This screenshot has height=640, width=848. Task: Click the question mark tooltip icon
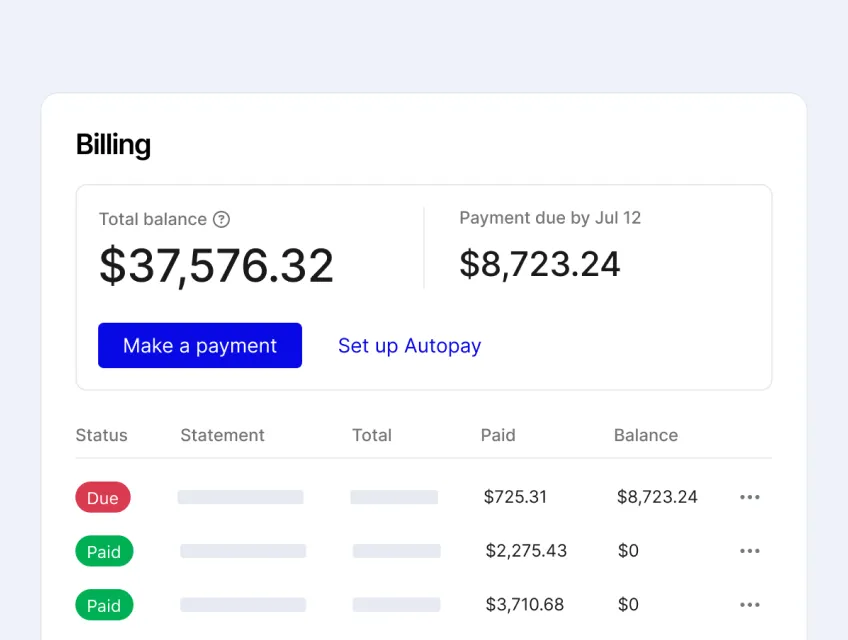click(221, 219)
